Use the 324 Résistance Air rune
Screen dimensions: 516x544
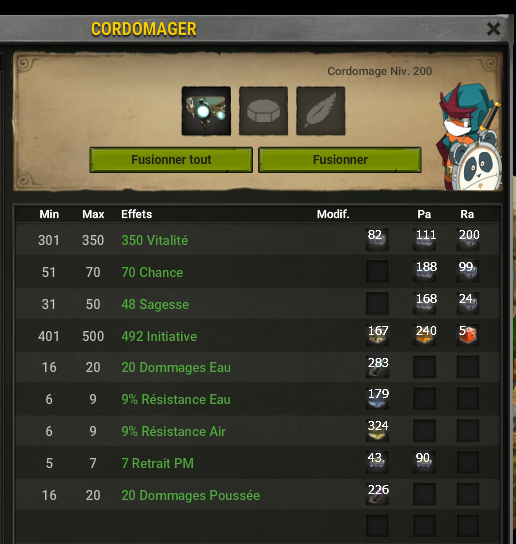pos(377,431)
